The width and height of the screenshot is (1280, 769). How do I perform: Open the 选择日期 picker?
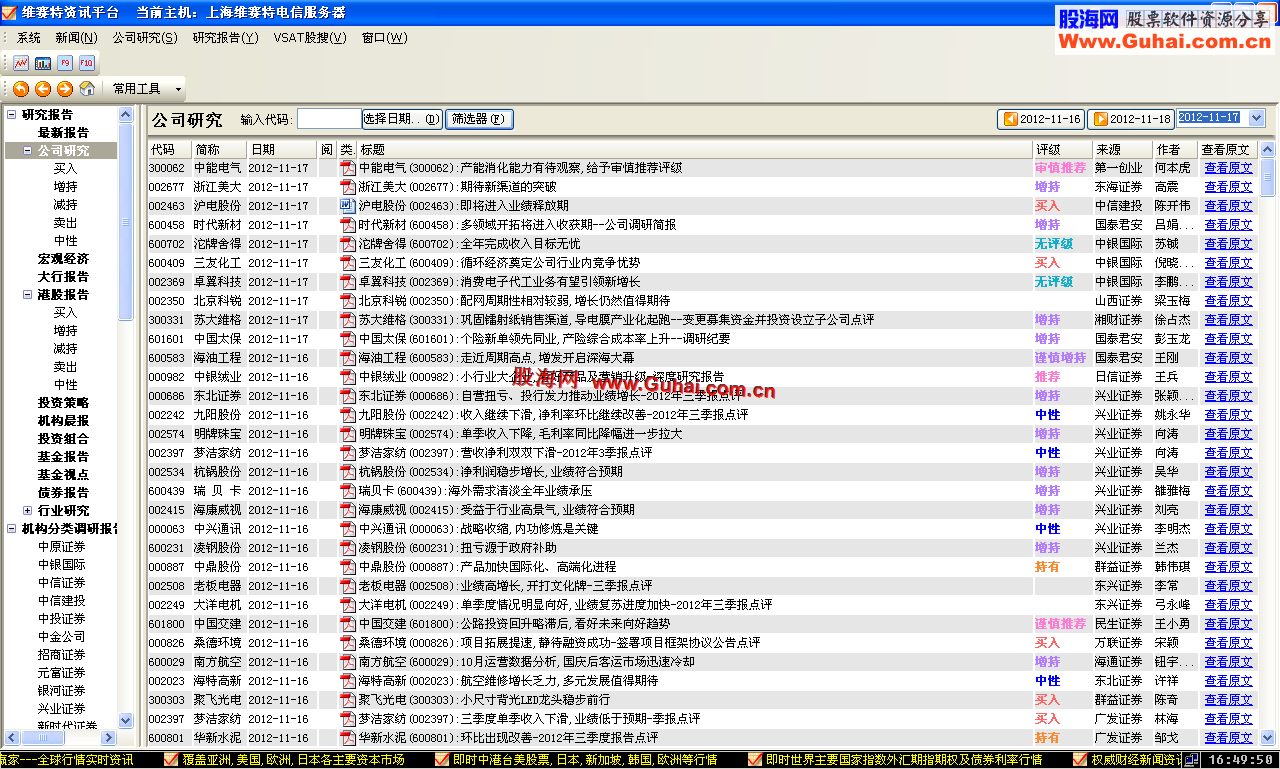click(402, 119)
